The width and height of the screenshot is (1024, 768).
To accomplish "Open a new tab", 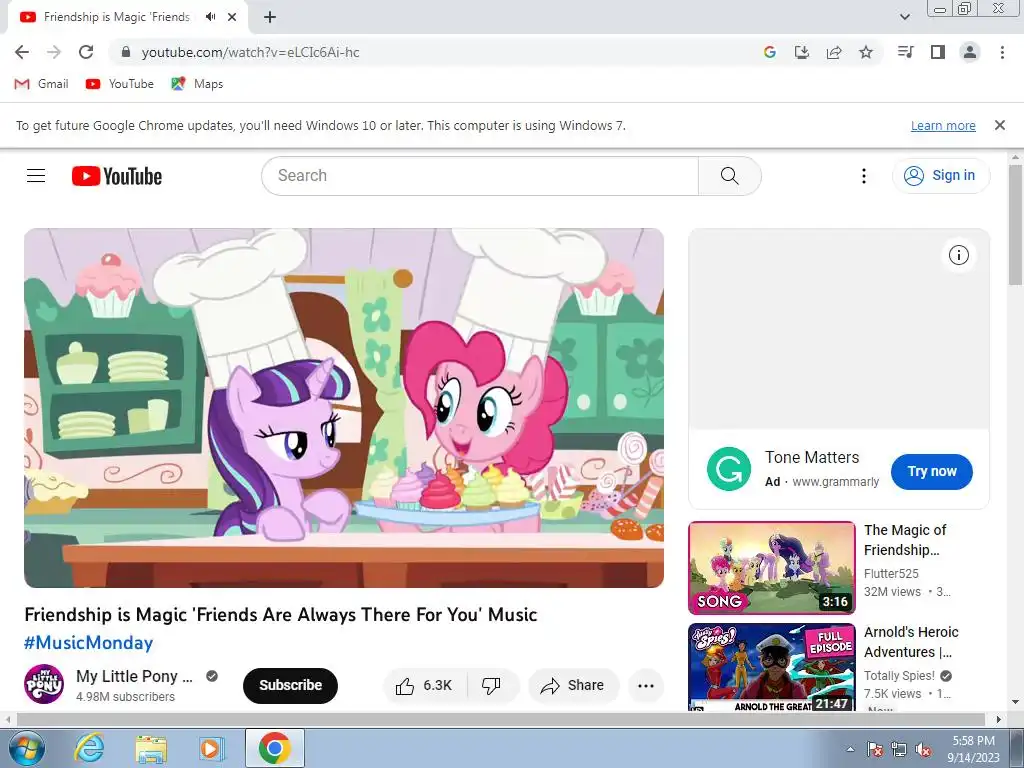I will 270,17.
